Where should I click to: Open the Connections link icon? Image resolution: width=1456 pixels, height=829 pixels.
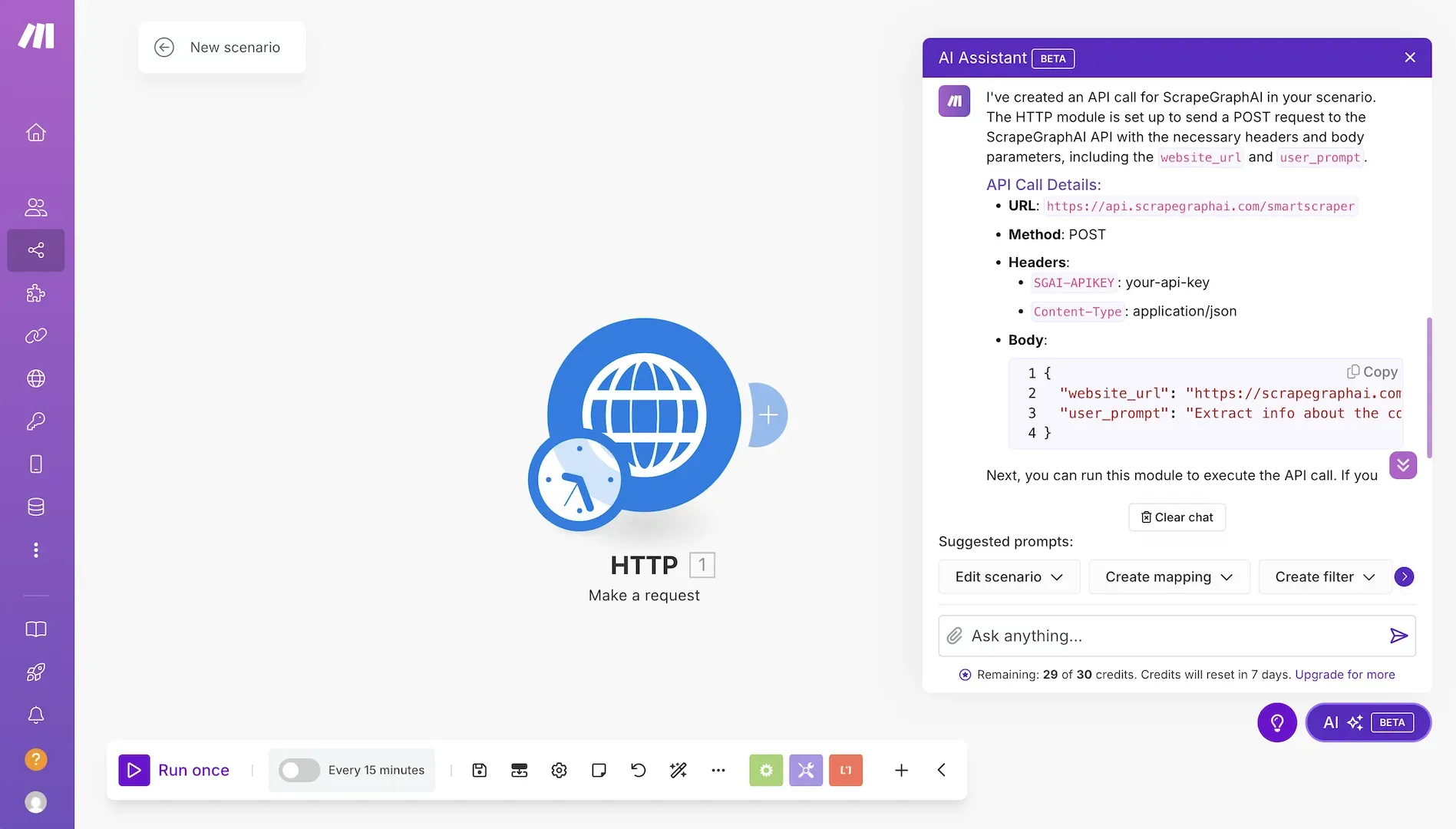(36, 335)
